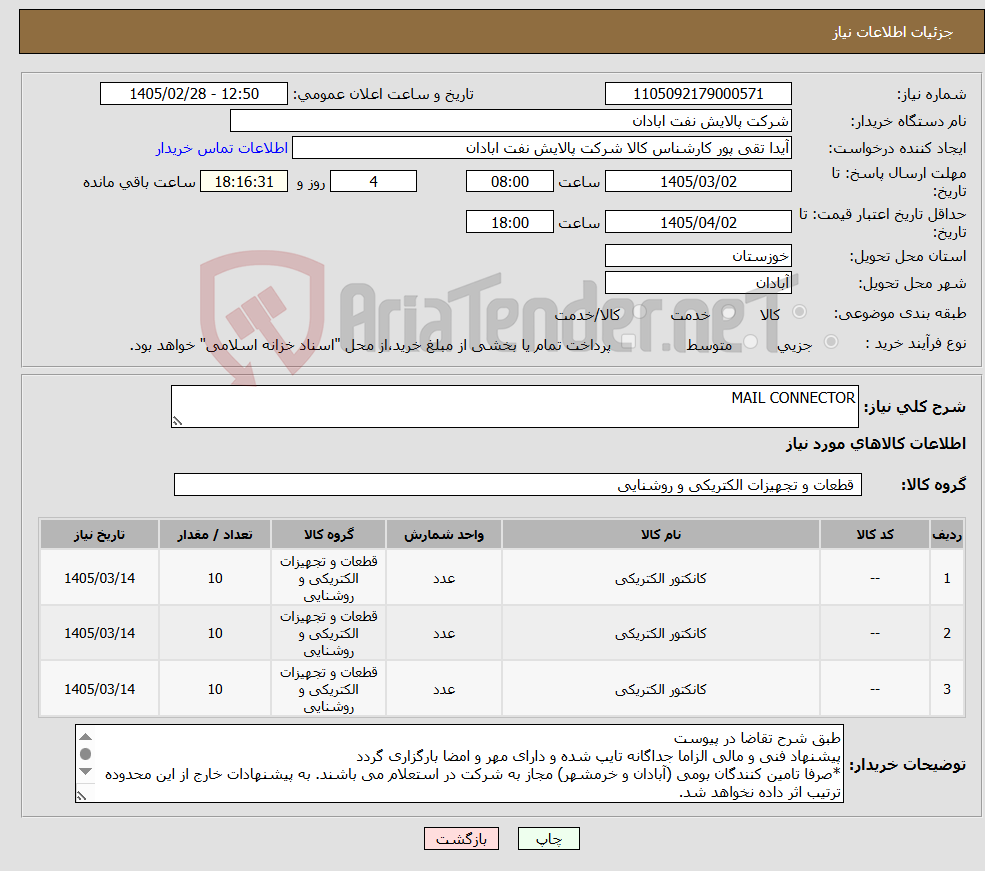Click the واحد شمارش column header
This screenshot has width=985, height=871.
pyautogui.click(x=444, y=534)
